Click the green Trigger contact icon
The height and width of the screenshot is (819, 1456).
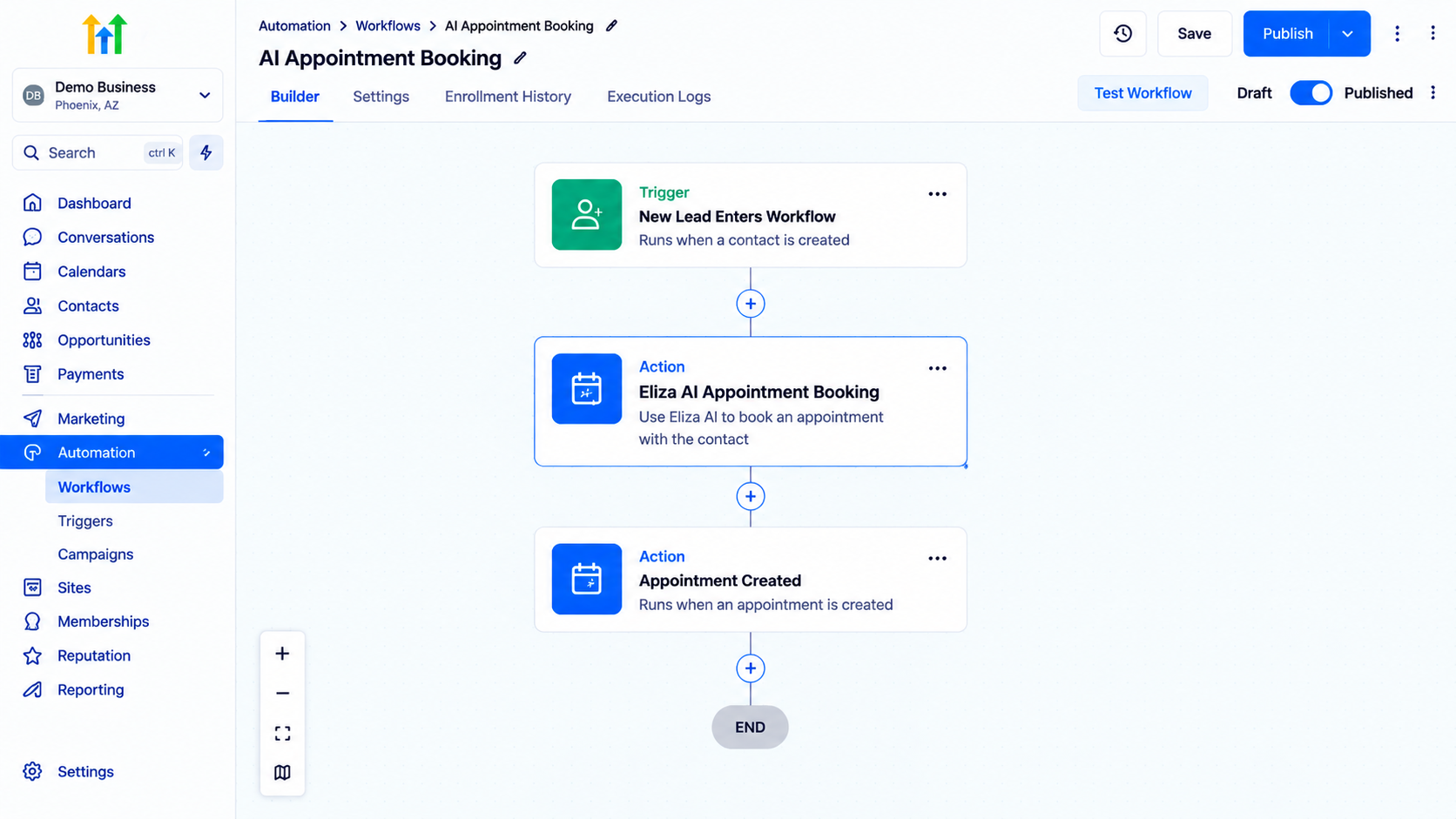coord(587,215)
